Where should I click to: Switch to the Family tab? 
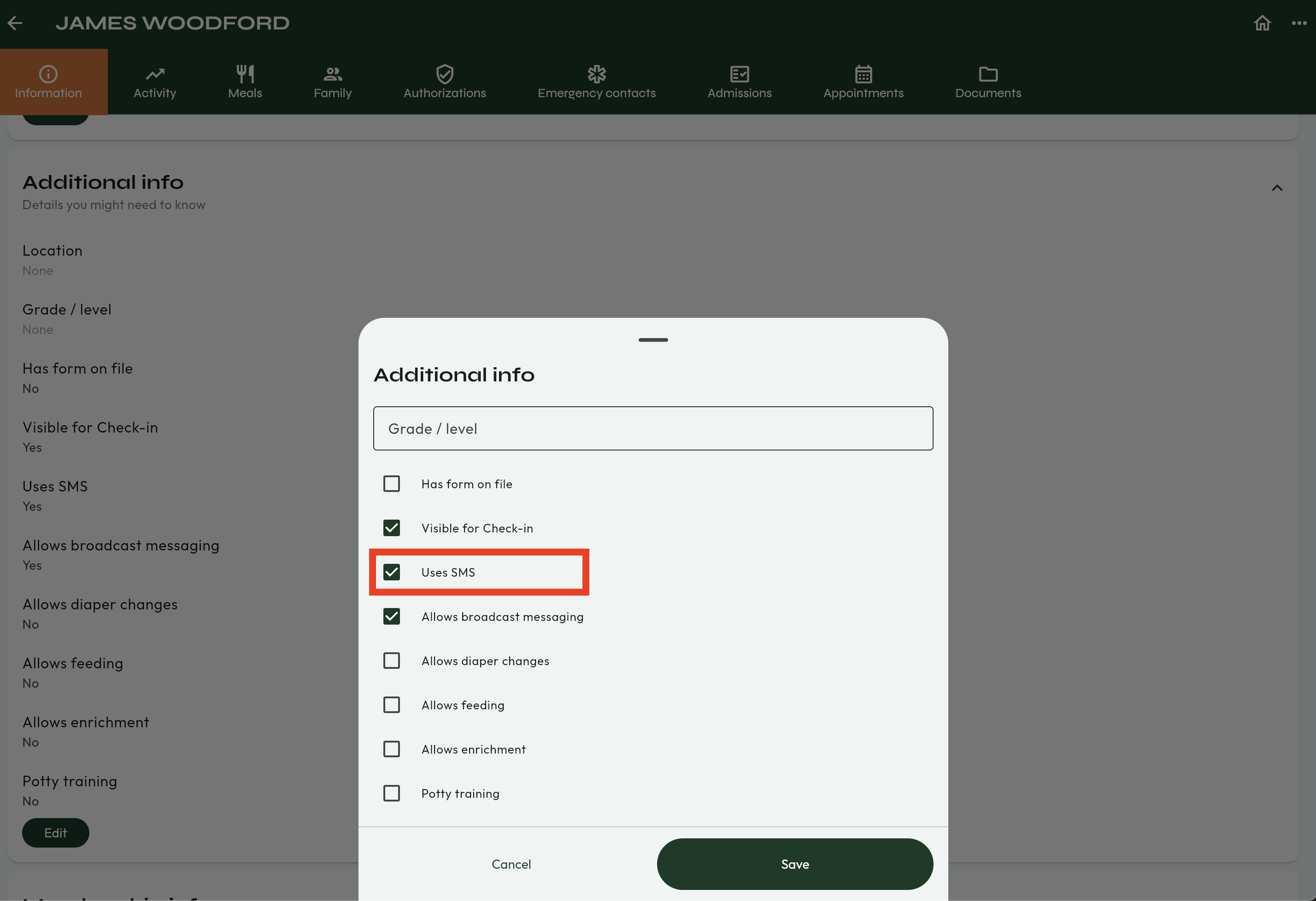coord(332,82)
